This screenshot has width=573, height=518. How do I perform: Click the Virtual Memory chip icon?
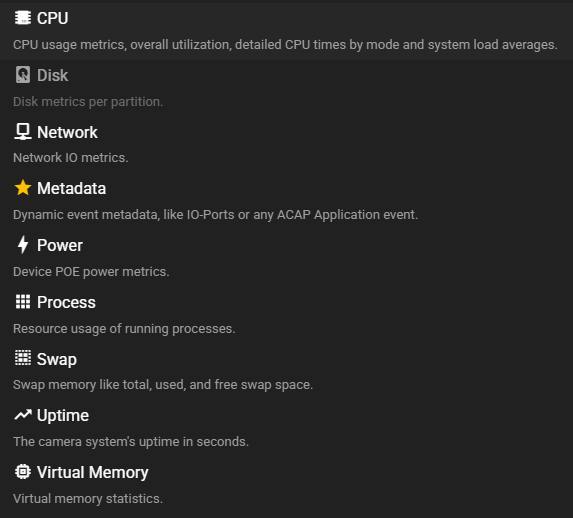pos(23,472)
